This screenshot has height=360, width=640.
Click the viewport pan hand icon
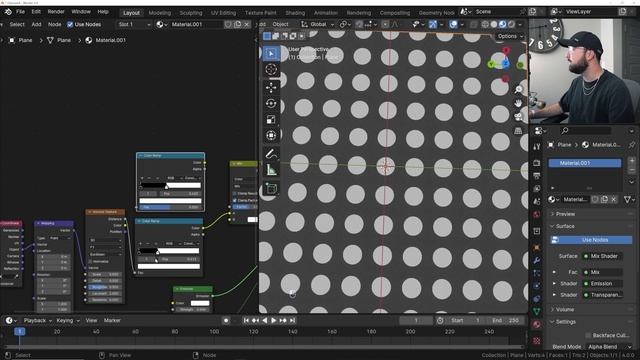(x=518, y=103)
